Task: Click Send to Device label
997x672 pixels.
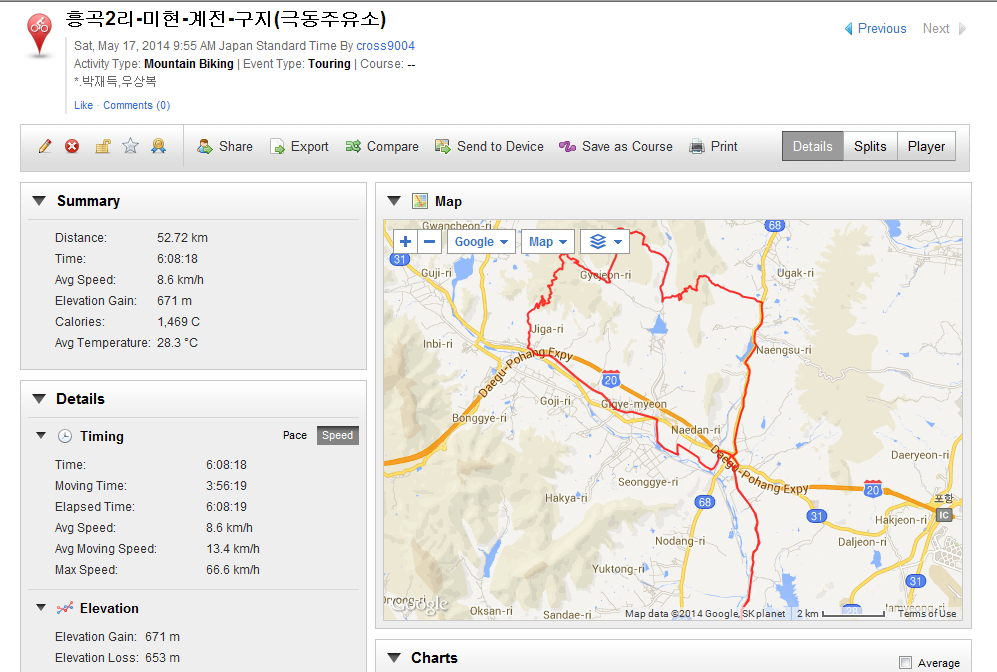Action: [x=500, y=146]
